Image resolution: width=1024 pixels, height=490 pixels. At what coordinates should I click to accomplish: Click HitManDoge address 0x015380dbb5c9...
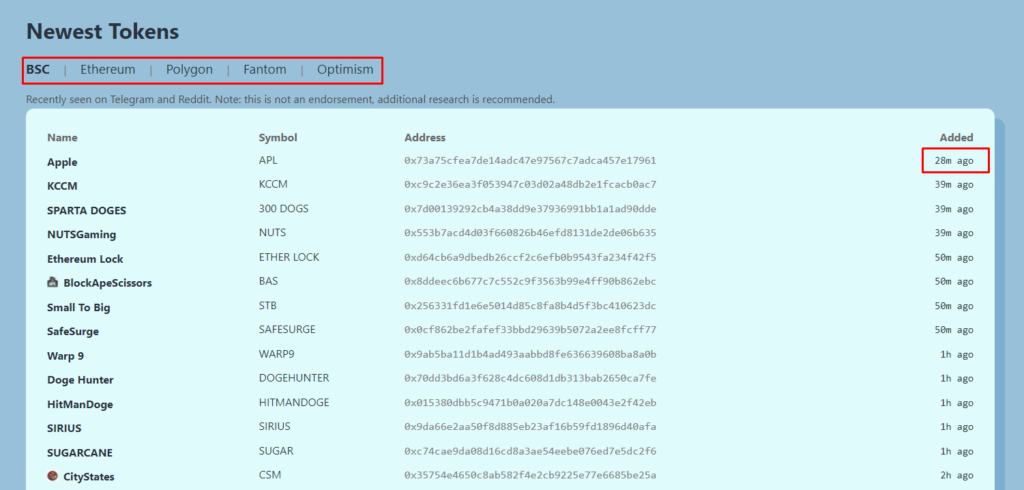[x=530, y=403]
